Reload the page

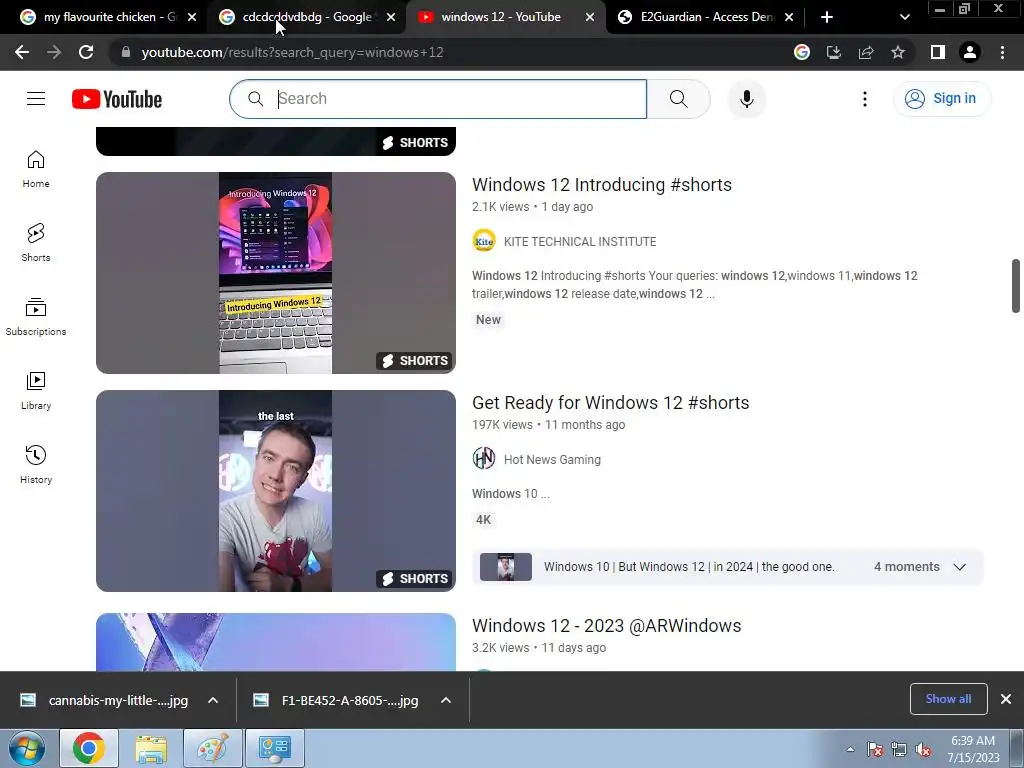[86, 52]
